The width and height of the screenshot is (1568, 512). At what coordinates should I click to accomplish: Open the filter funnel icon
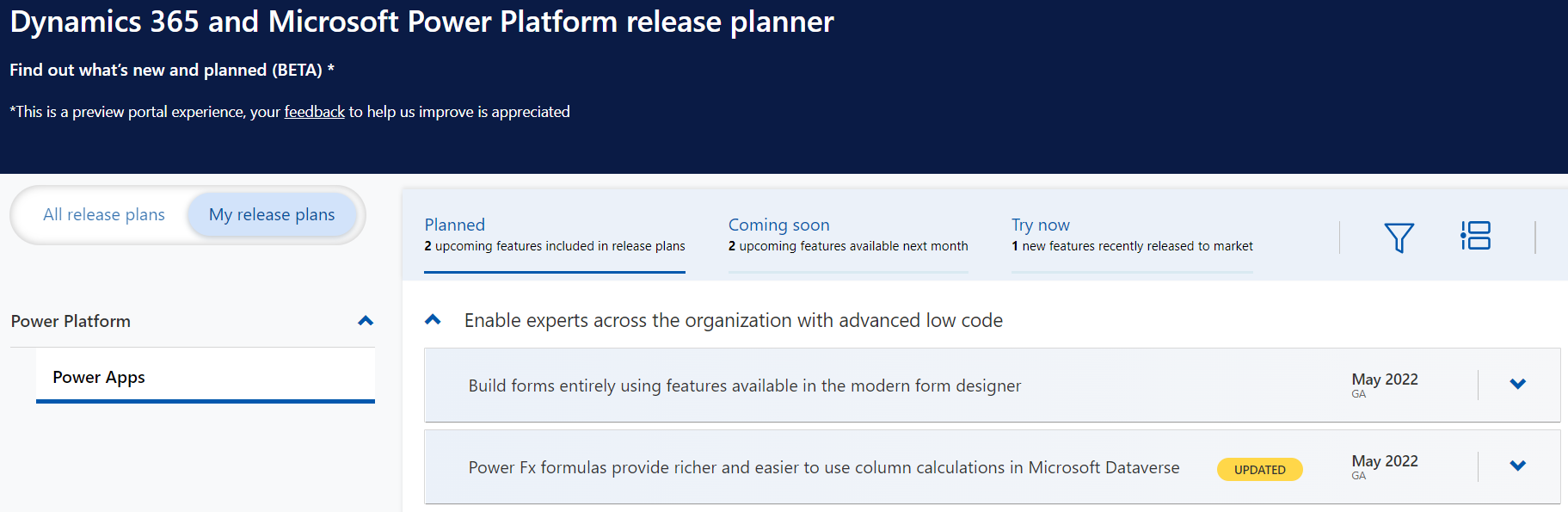[x=1399, y=237]
